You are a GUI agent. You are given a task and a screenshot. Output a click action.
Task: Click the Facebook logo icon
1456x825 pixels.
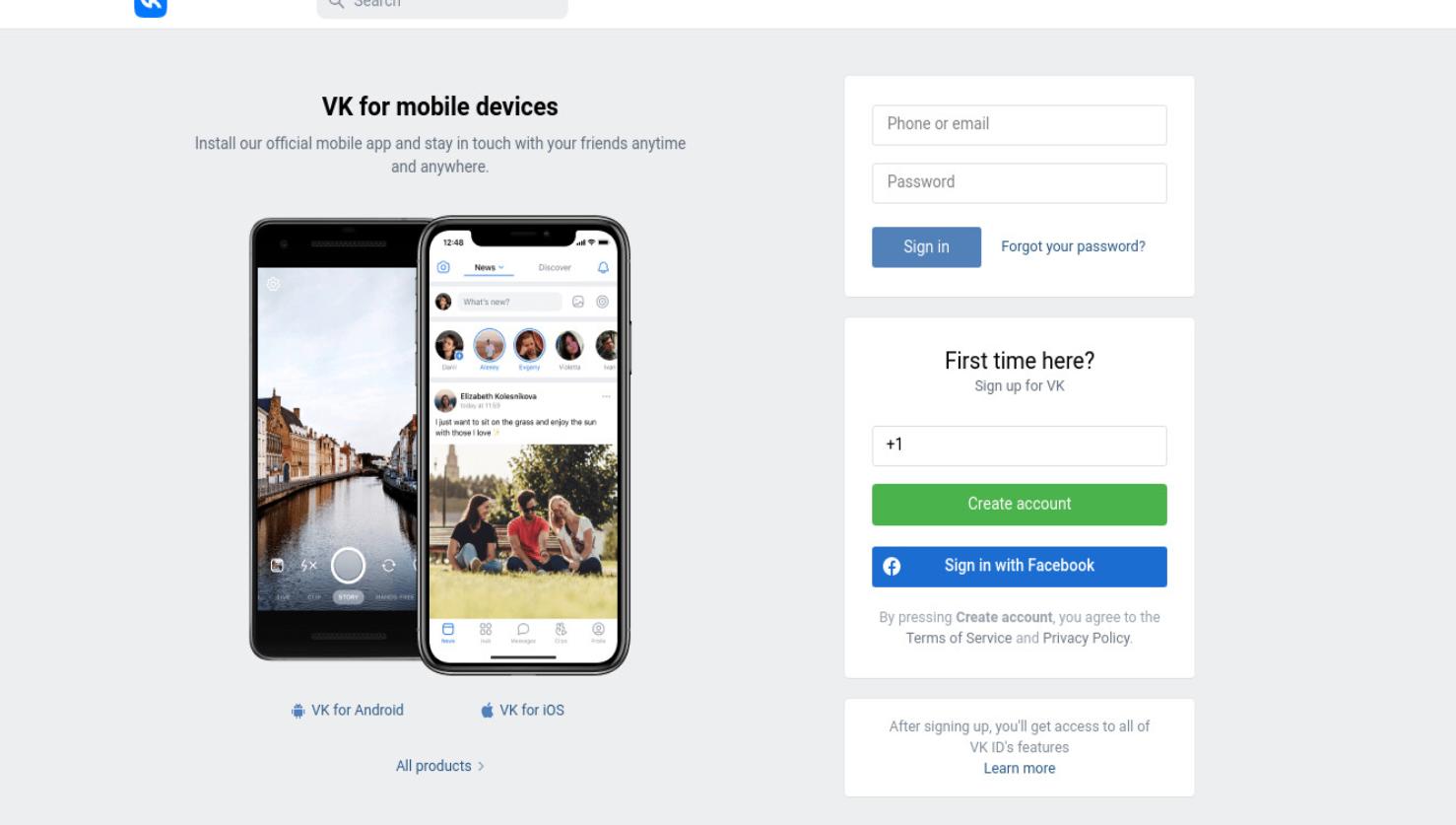point(892,566)
